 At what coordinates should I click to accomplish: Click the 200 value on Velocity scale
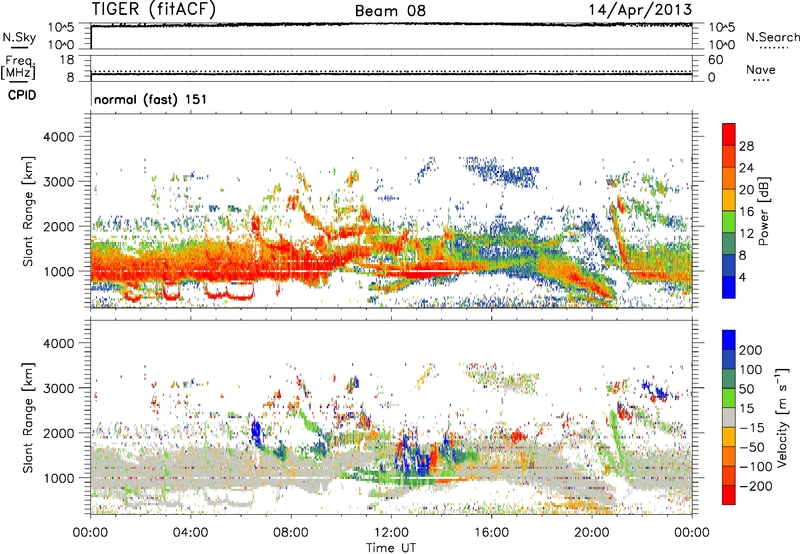click(751, 350)
